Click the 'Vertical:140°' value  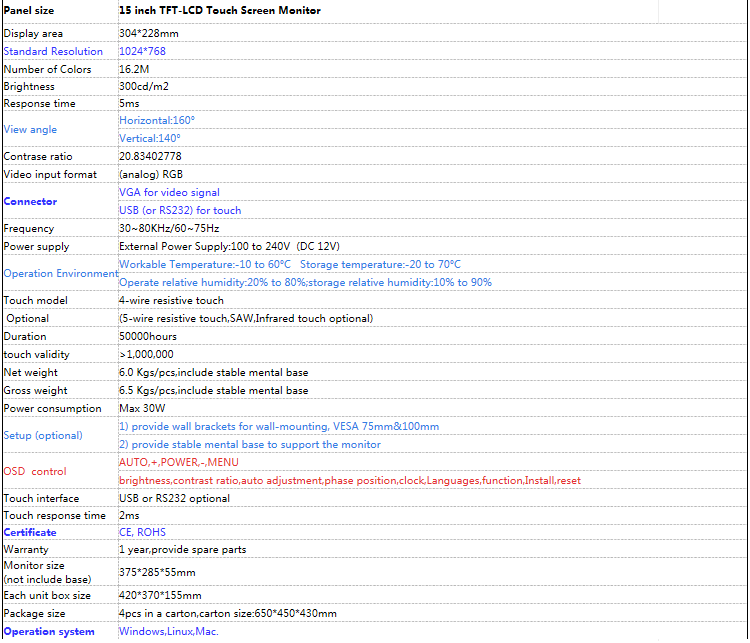[150, 139]
